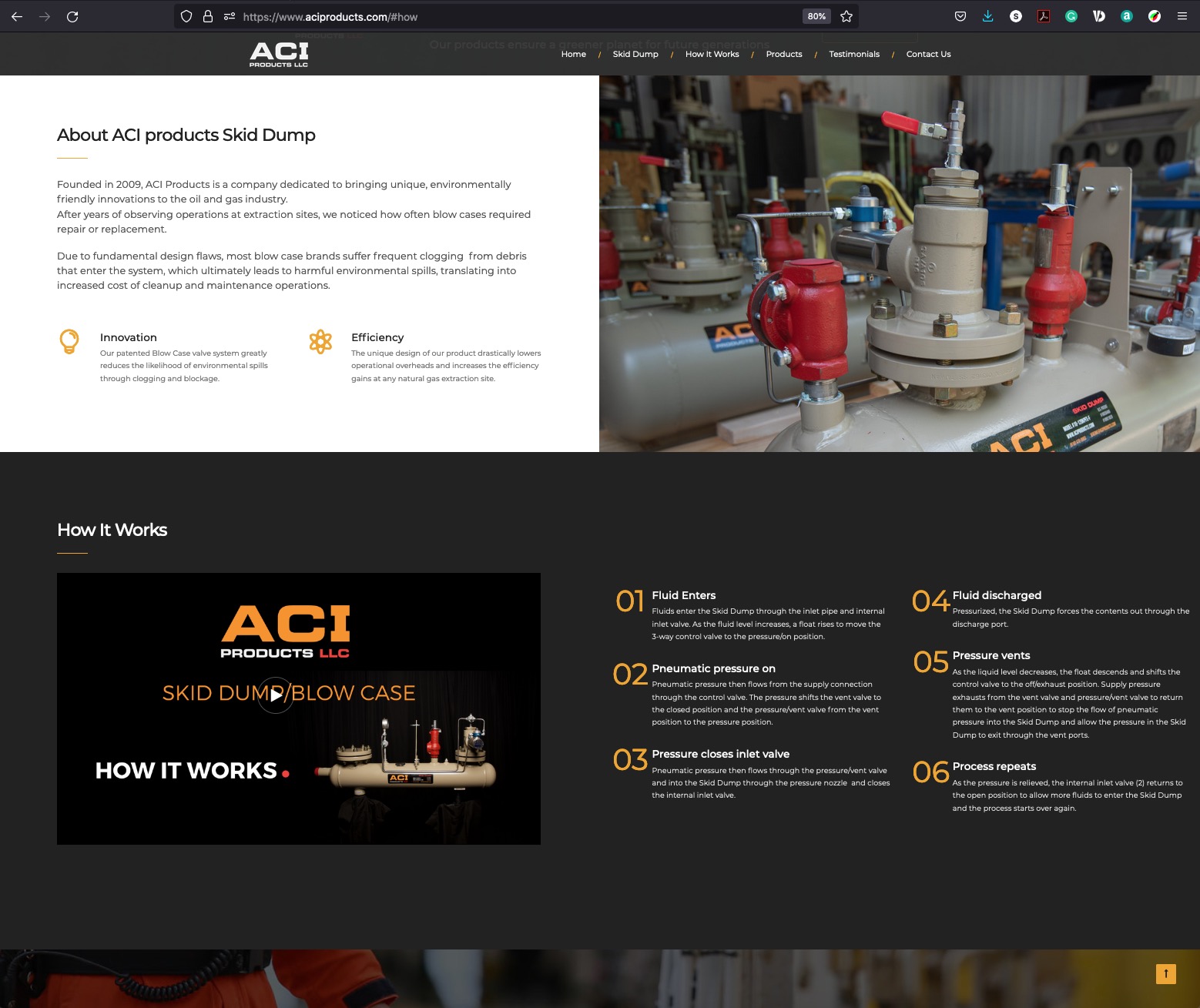Click the skid dump video thumbnail image
Screen dimensions: 1200x1008
(299, 708)
